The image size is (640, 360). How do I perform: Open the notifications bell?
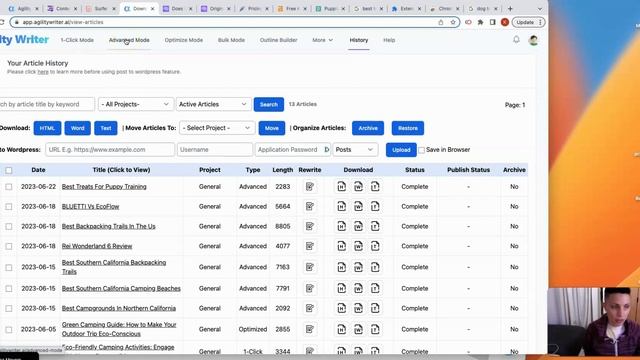tap(516, 40)
